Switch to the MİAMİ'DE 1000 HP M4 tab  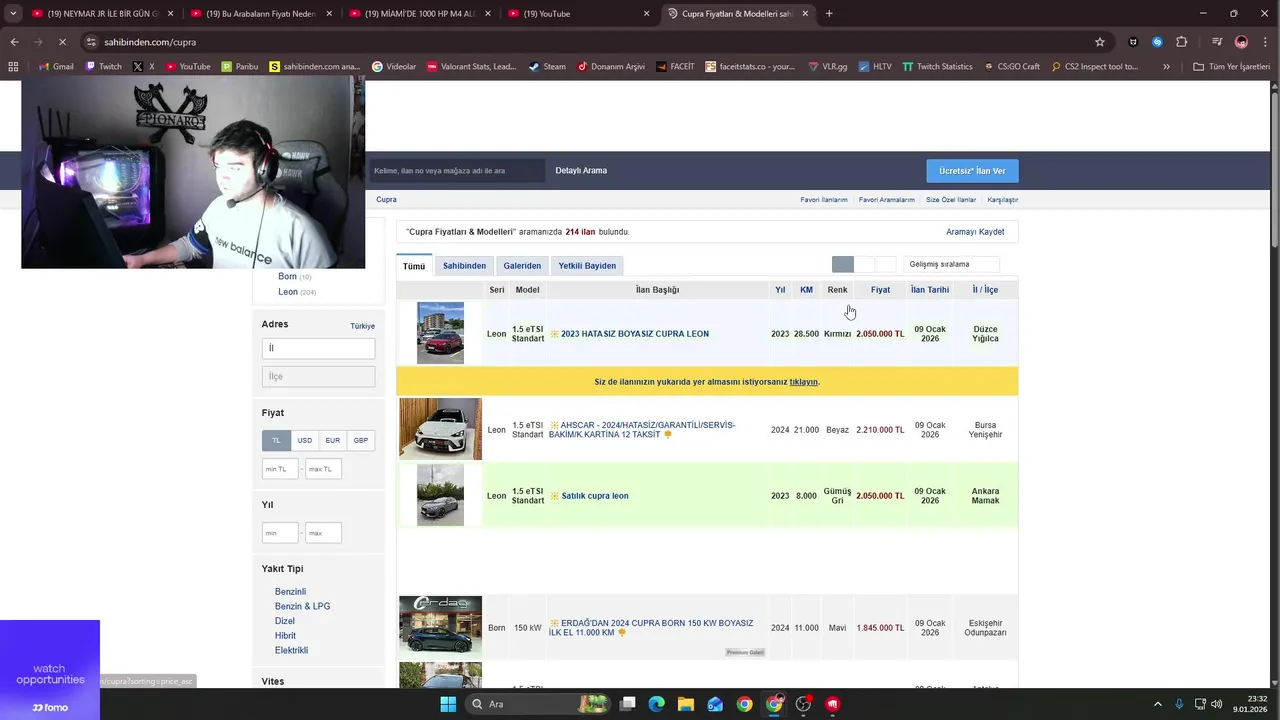pos(420,13)
